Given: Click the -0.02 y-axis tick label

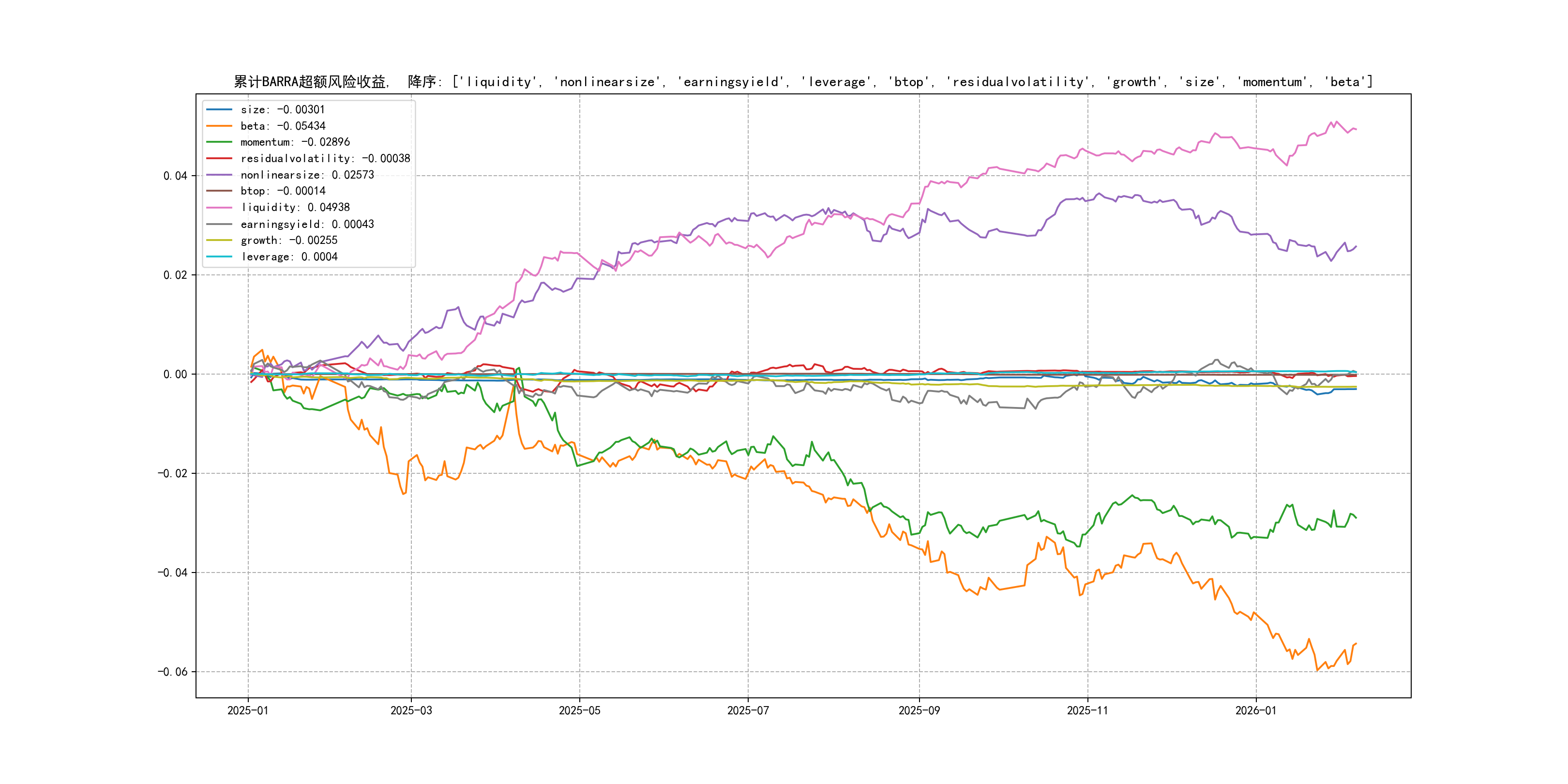Looking at the screenshot, I should pos(172,474).
